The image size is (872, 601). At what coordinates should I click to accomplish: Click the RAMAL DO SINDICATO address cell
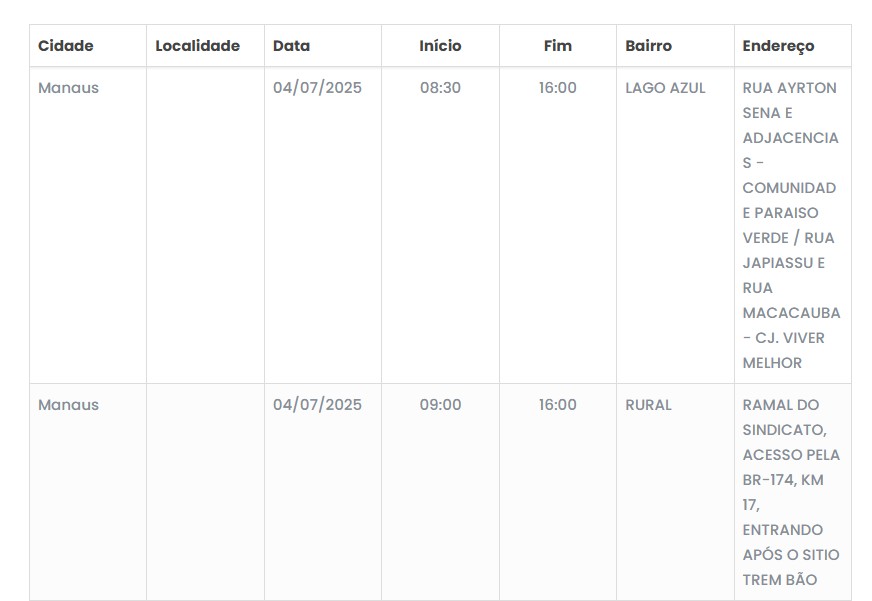point(791,492)
